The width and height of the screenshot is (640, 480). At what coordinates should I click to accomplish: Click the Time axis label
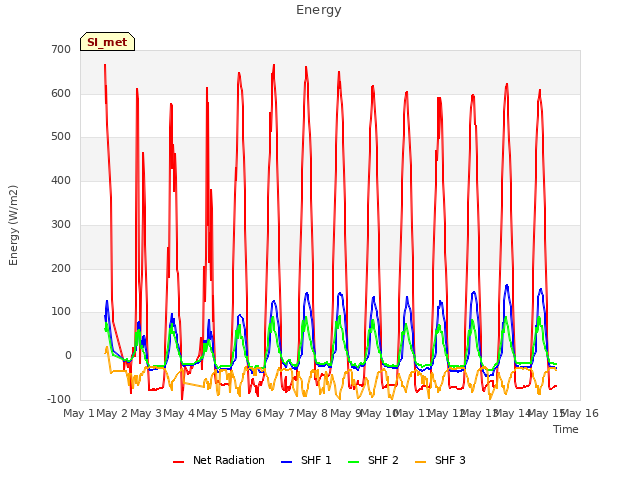(x=566, y=429)
